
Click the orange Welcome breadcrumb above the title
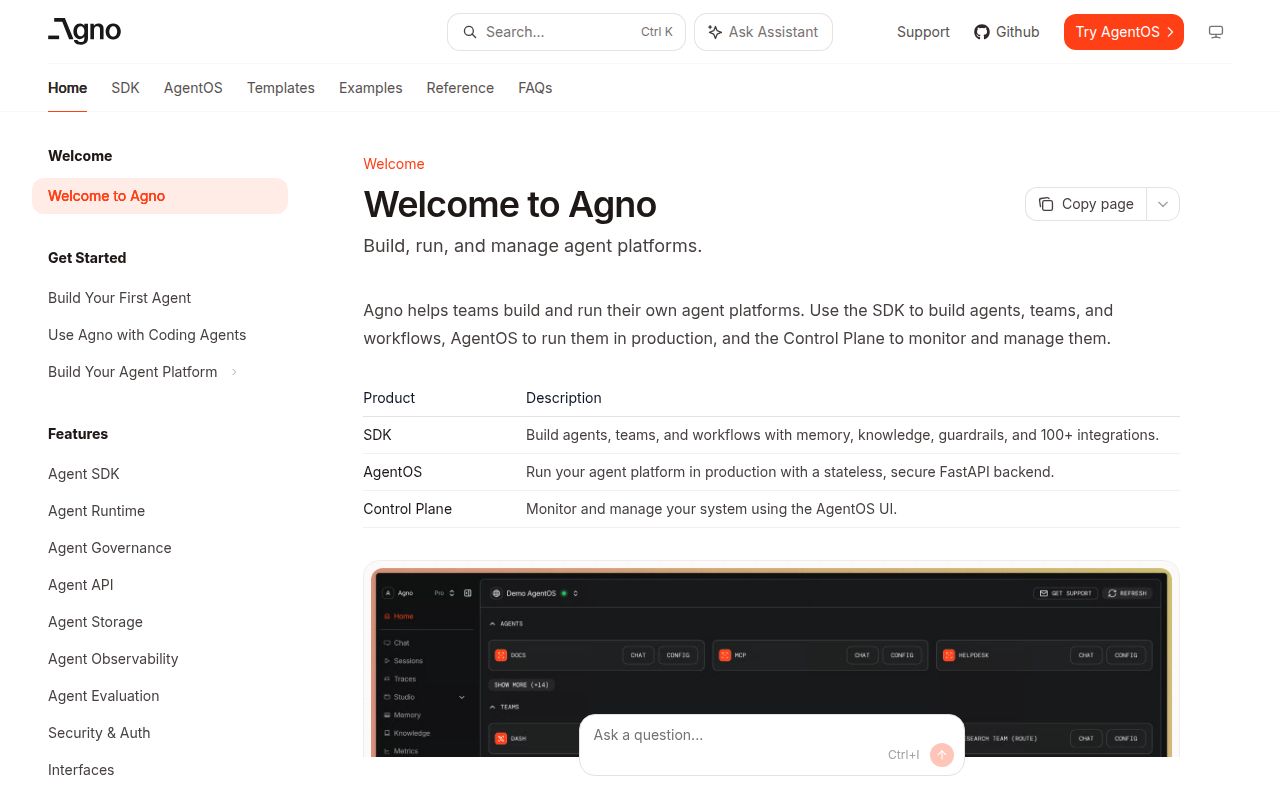[394, 164]
